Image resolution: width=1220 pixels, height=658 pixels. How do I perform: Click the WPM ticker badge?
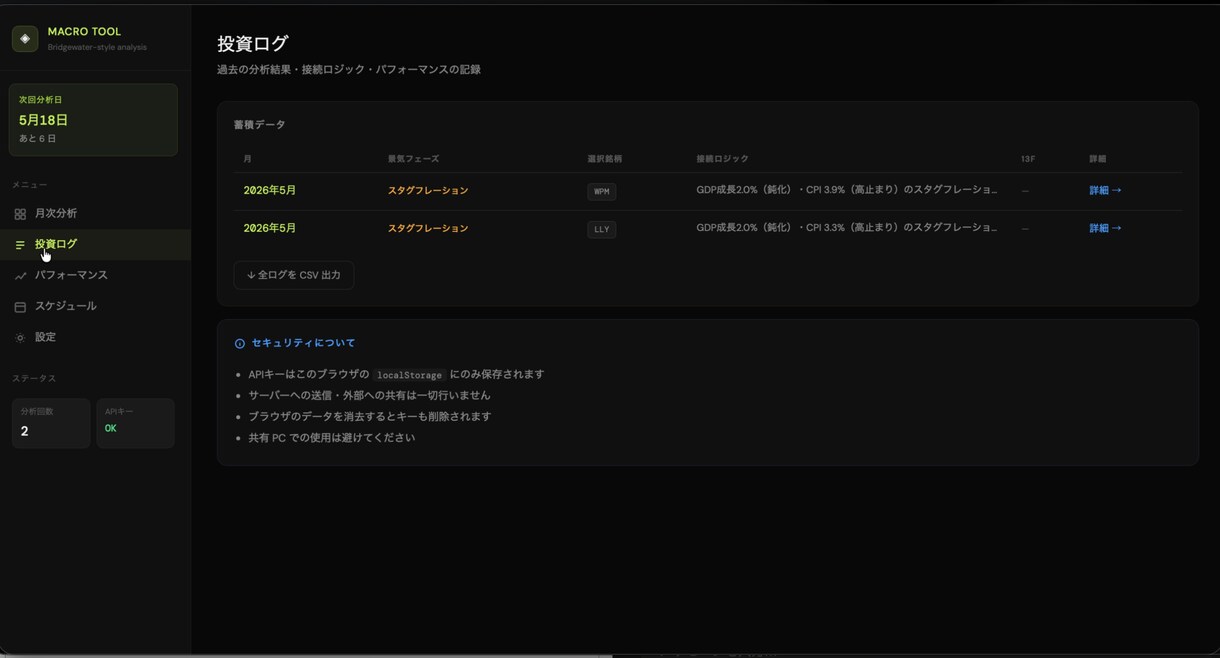click(x=602, y=191)
